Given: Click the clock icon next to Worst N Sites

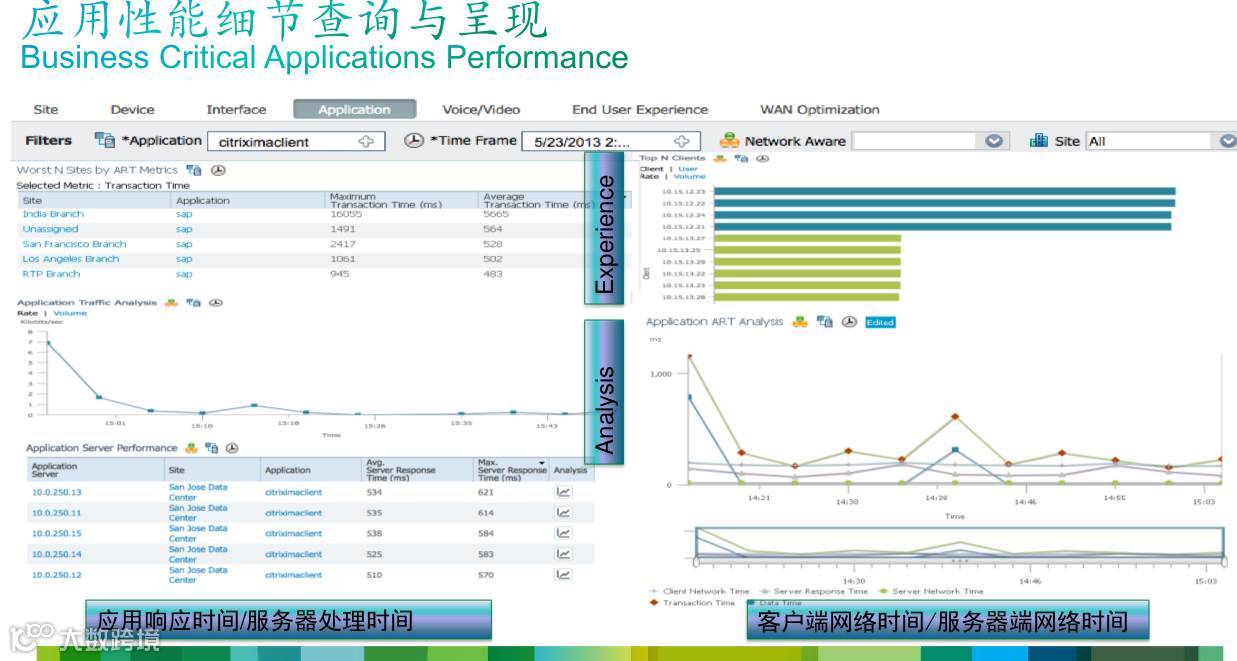Looking at the screenshot, I should [218, 170].
